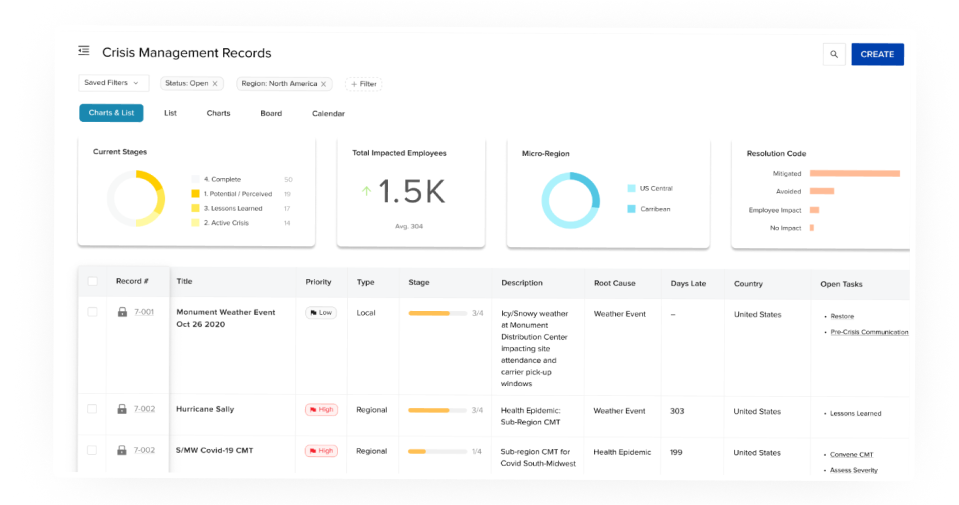Click the S/MW Covid-19 CMT stage progress bar
The image size is (959, 505).
tap(437, 451)
